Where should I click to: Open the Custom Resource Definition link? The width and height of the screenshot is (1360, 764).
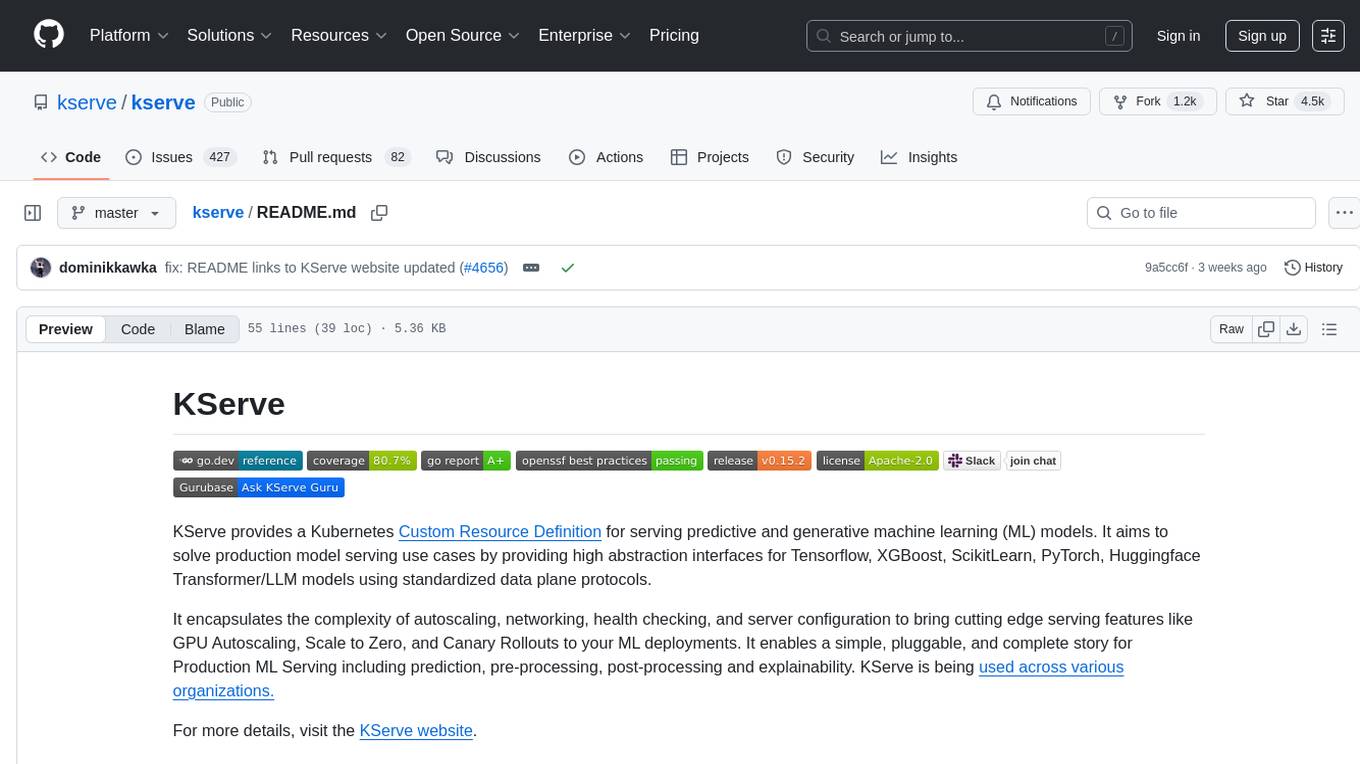pos(500,532)
